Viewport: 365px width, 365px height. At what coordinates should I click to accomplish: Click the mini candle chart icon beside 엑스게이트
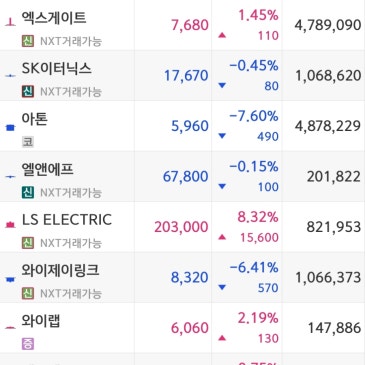10,22
